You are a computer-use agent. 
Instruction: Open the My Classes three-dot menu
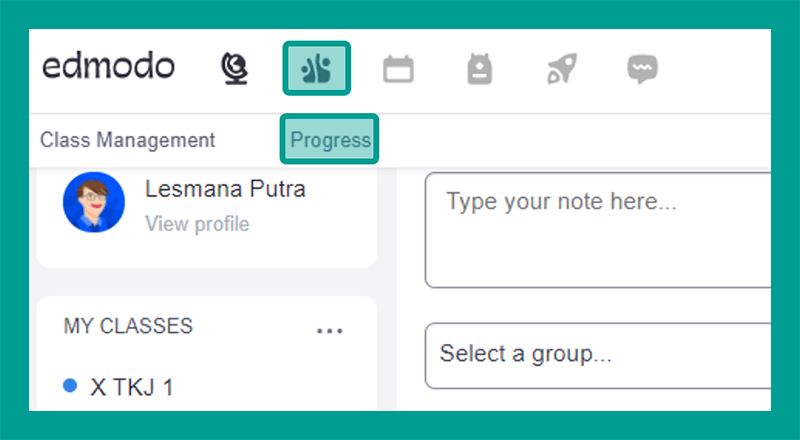coord(329,331)
